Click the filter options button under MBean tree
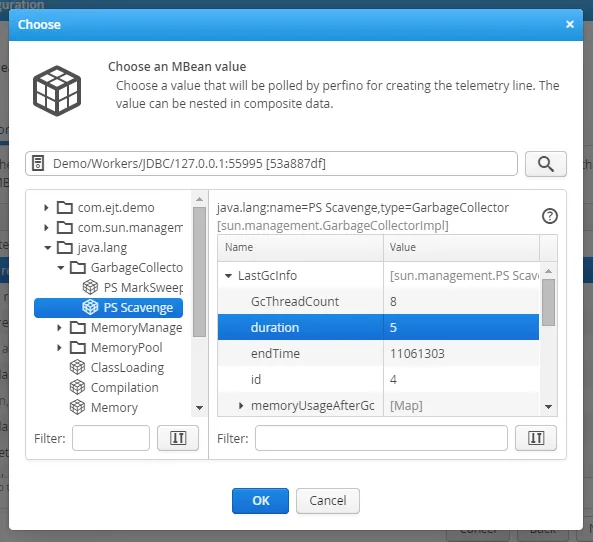The height and width of the screenshot is (542, 593). point(178,438)
